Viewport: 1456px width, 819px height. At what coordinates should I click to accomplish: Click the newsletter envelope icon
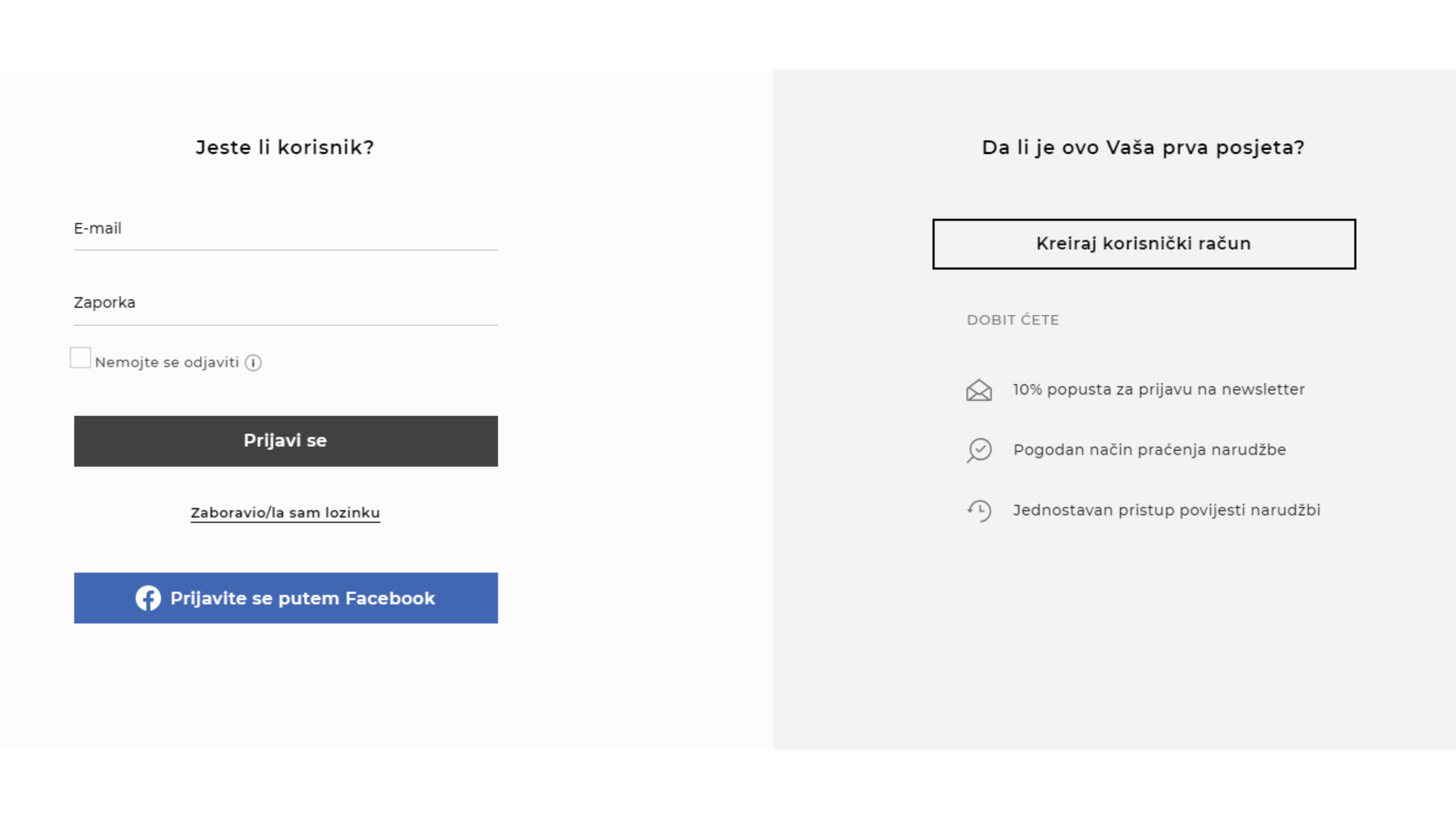coord(978,390)
